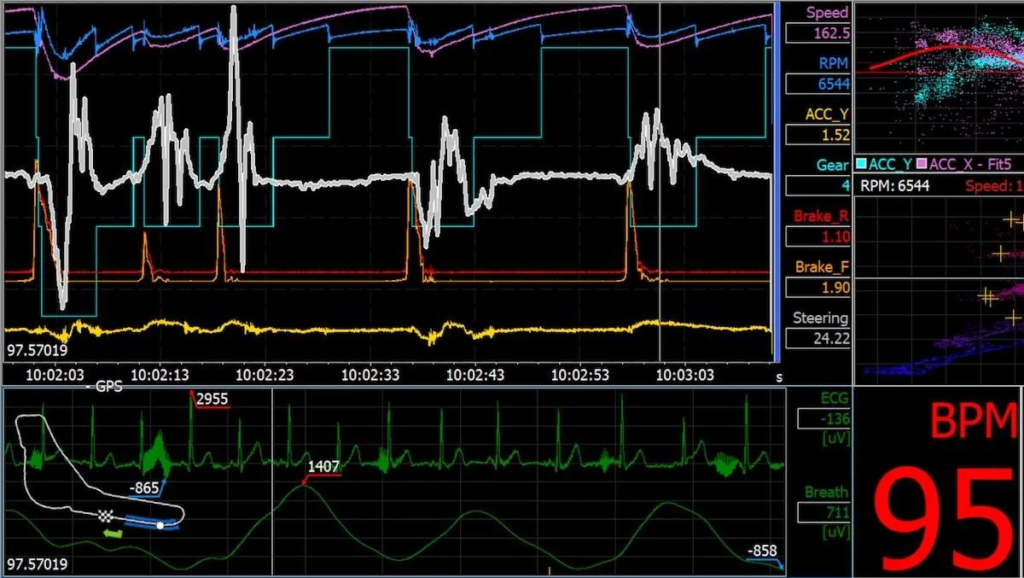
Task: Click the Speed value field showing 162.5
Action: 817,33
